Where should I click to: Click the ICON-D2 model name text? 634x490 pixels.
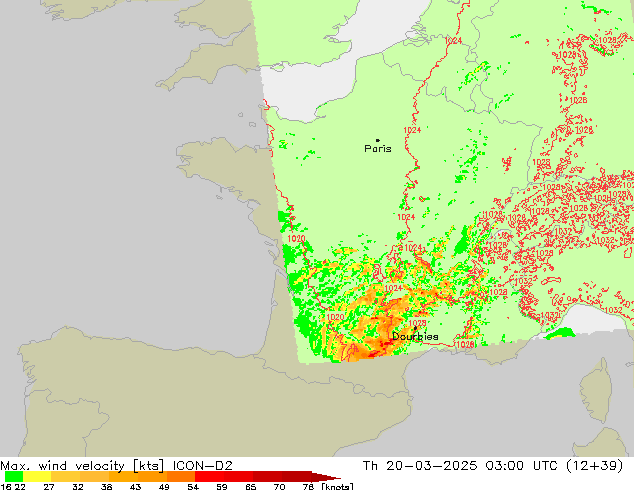203,466
